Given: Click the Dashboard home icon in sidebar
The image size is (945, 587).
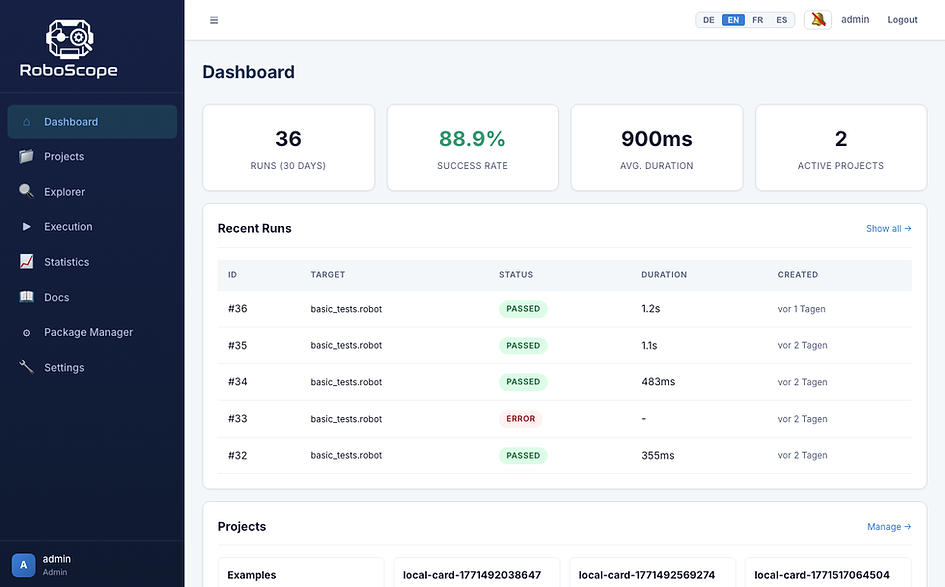Looking at the screenshot, I should tap(27, 122).
